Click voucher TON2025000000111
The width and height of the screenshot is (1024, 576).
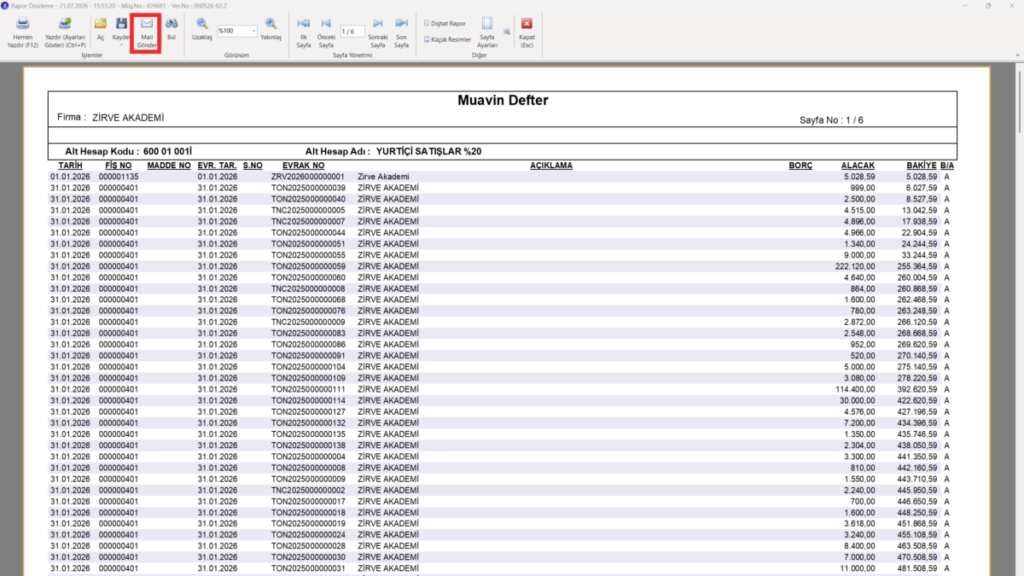tap(308, 389)
